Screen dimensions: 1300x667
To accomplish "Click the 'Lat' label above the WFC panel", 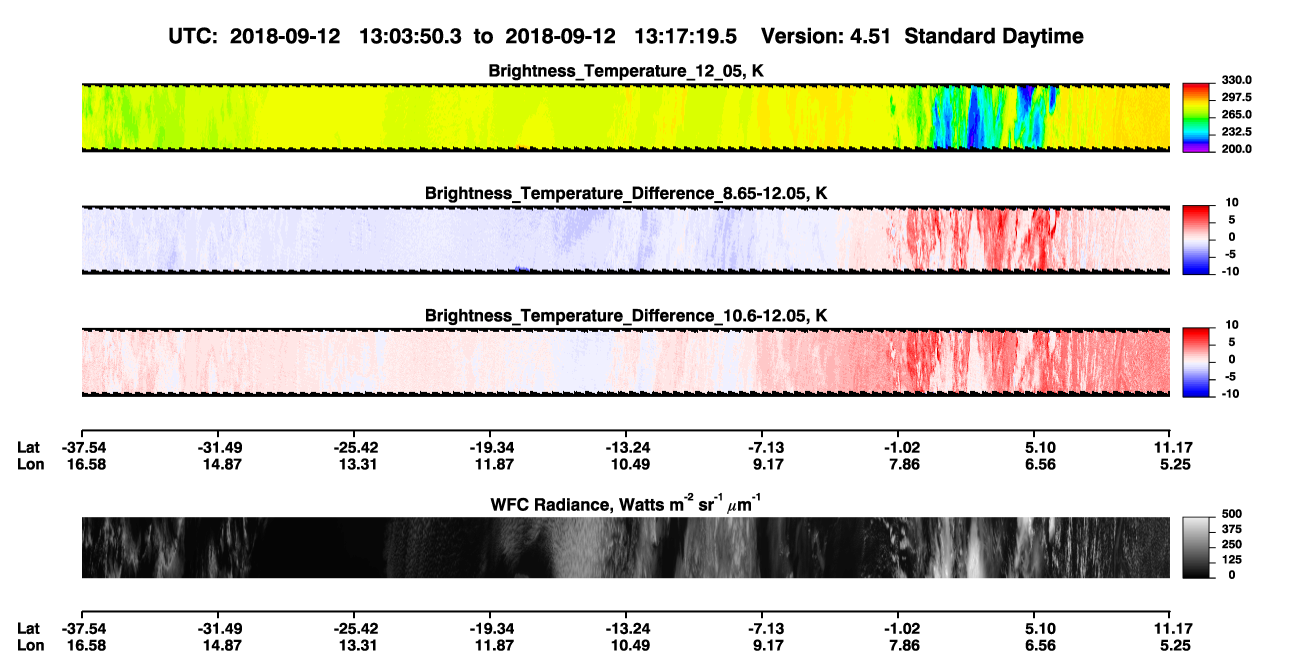I will pos(28,447).
